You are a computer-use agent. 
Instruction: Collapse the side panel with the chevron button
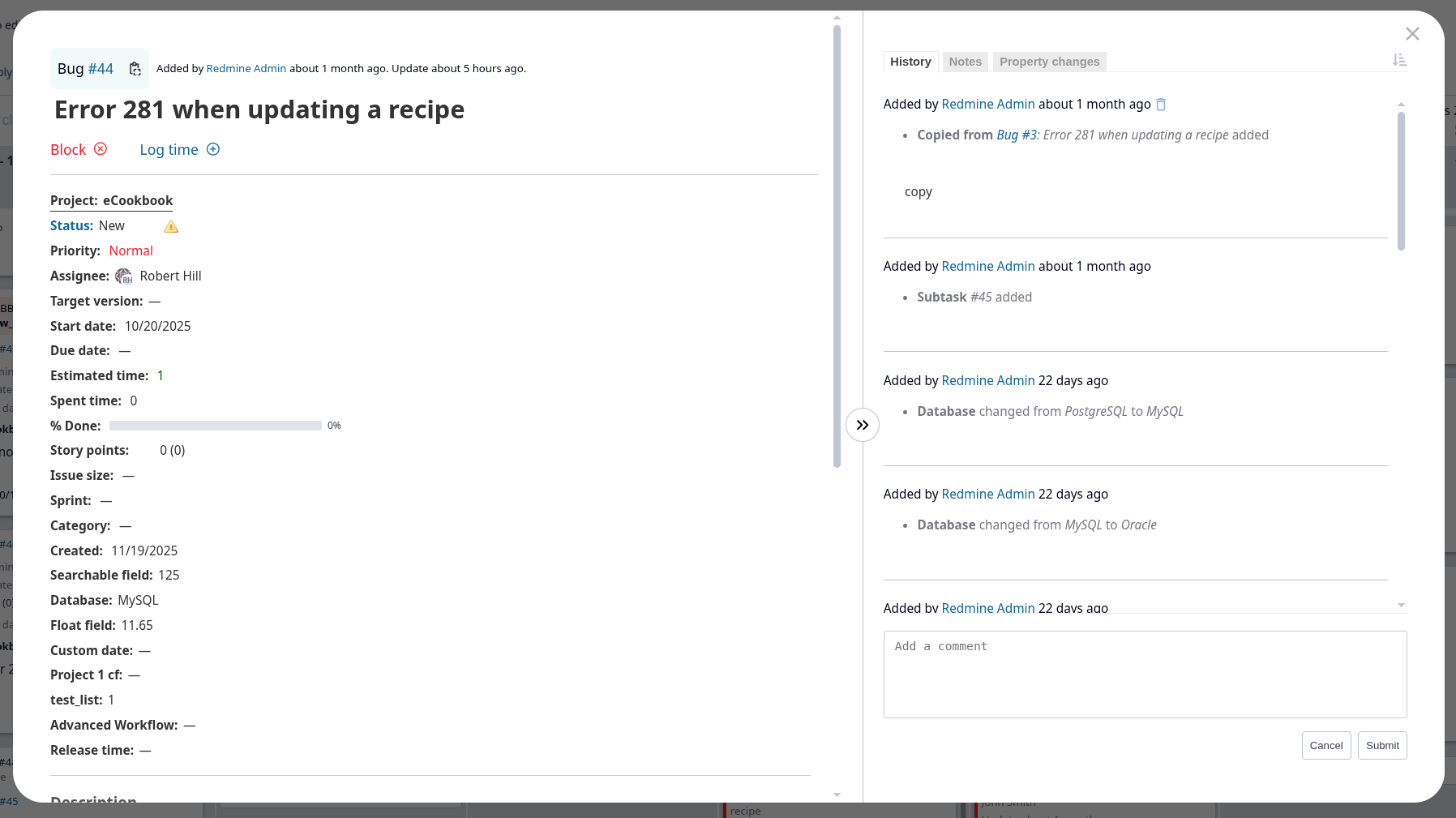click(863, 424)
